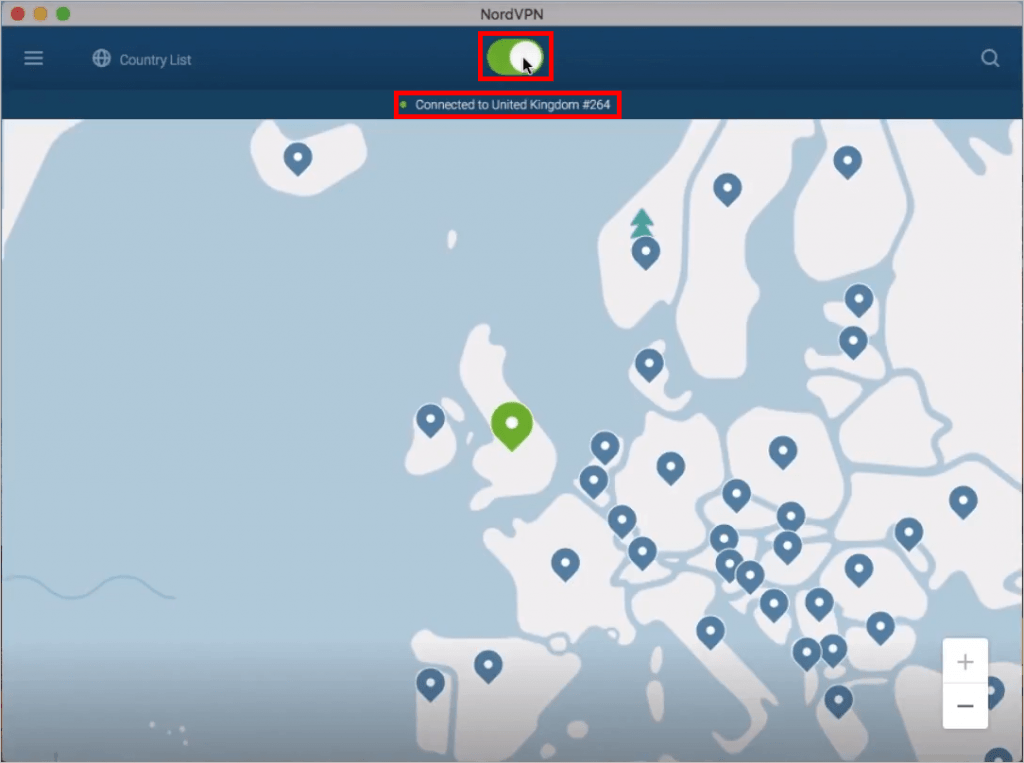Click the green connected United Kingdom pin
The image size is (1024, 763).
[x=512, y=424]
